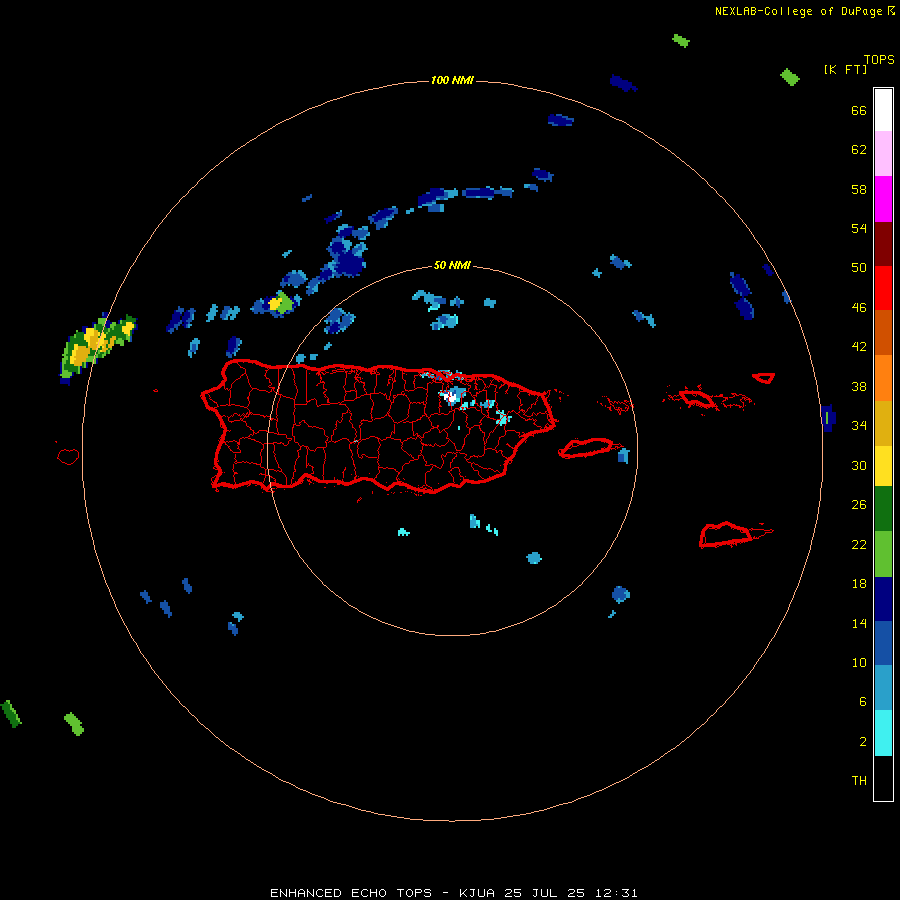The image size is (900, 900).
Task: Click legend value 58
Action: [859, 189]
